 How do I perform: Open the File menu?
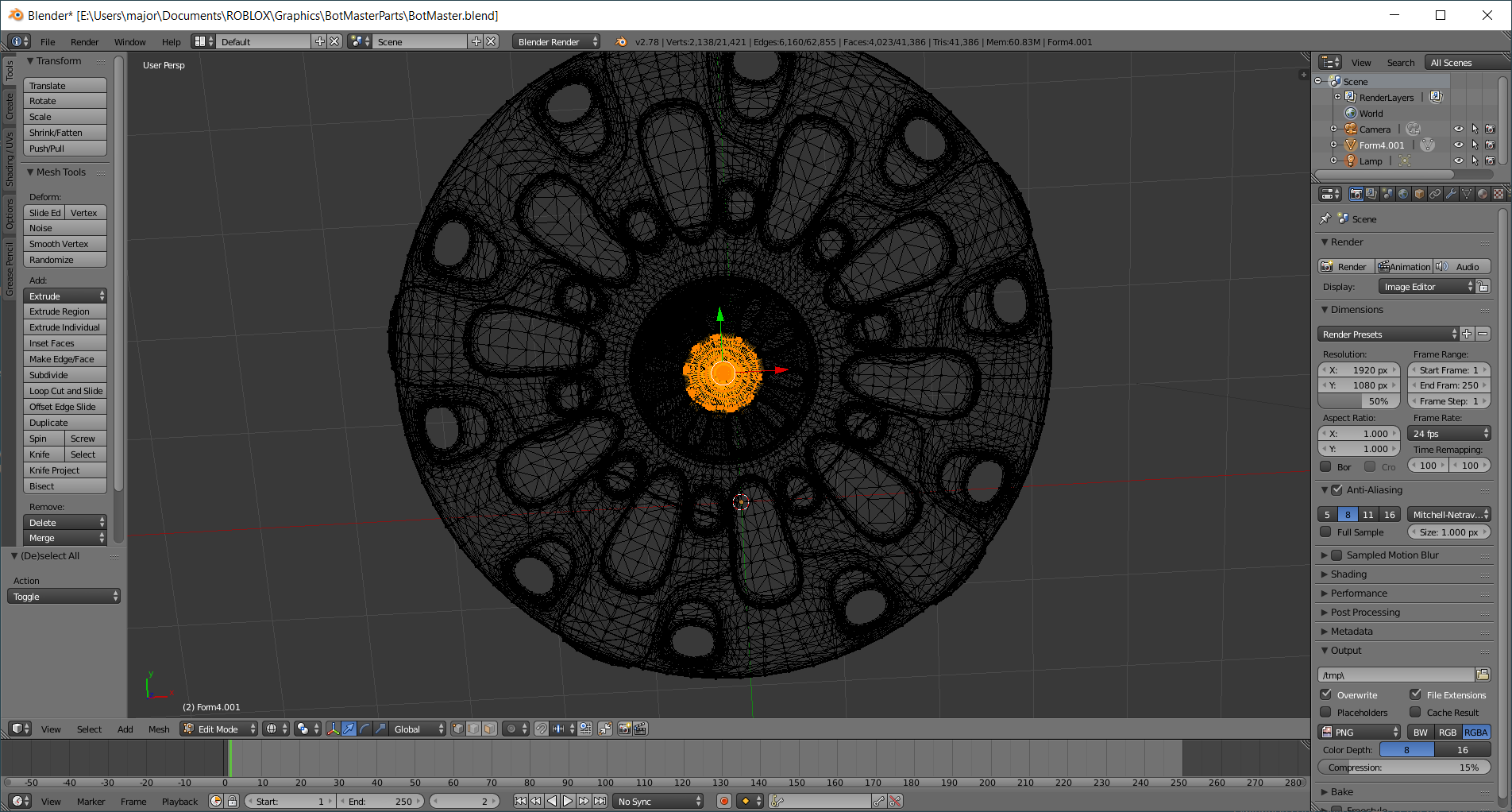[x=48, y=41]
